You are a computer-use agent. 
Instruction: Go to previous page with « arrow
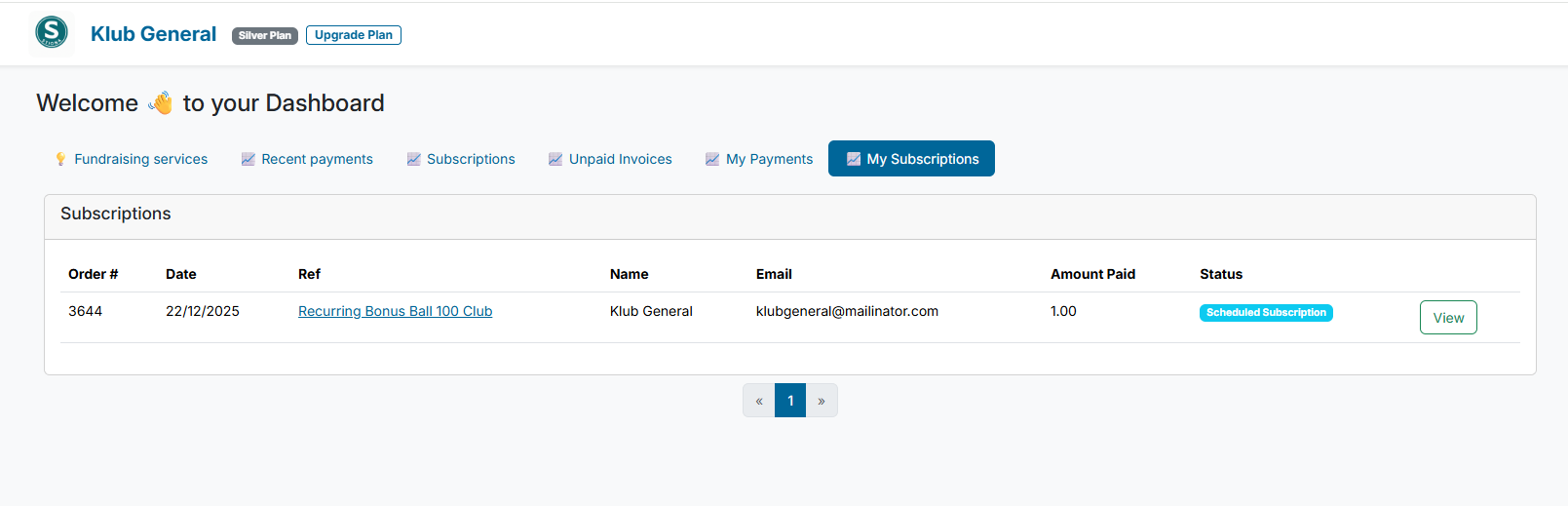point(759,401)
